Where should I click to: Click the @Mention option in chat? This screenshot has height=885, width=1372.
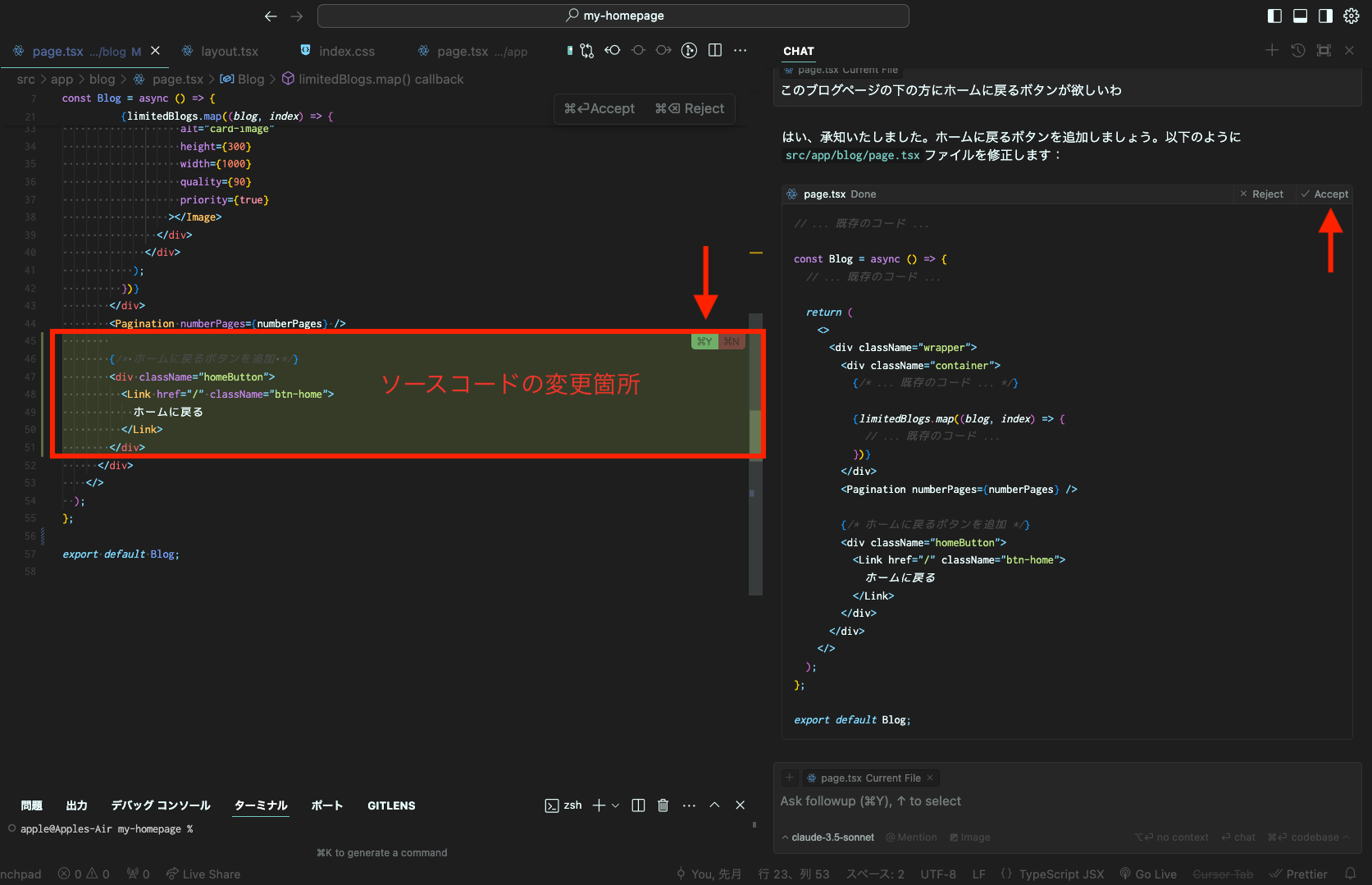(911, 837)
